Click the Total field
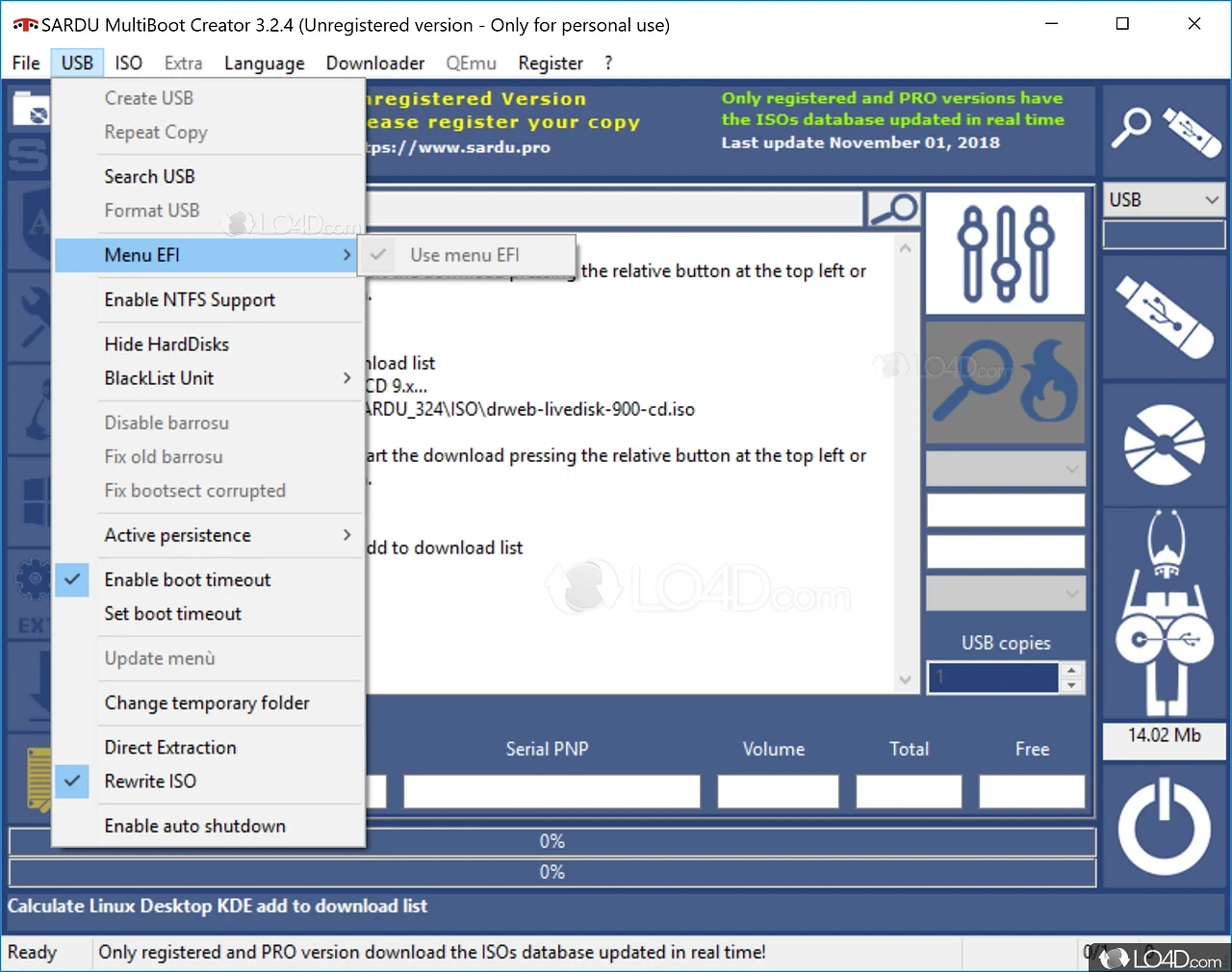Viewport: 1232px width, 972px height. tap(909, 792)
